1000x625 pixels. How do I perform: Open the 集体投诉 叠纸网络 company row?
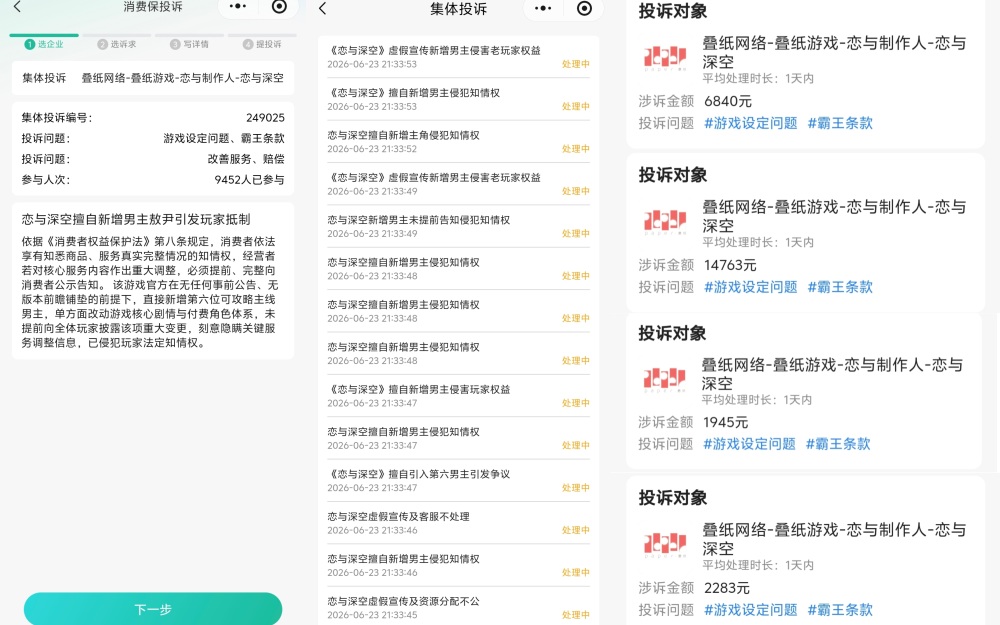[x=153, y=78]
